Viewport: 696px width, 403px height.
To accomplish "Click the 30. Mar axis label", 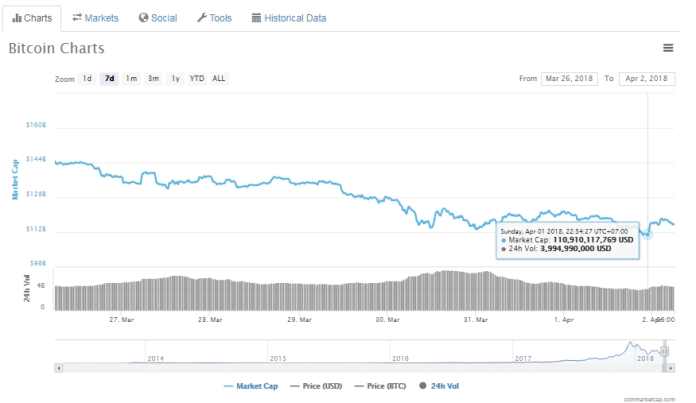I will click(388, 320).
